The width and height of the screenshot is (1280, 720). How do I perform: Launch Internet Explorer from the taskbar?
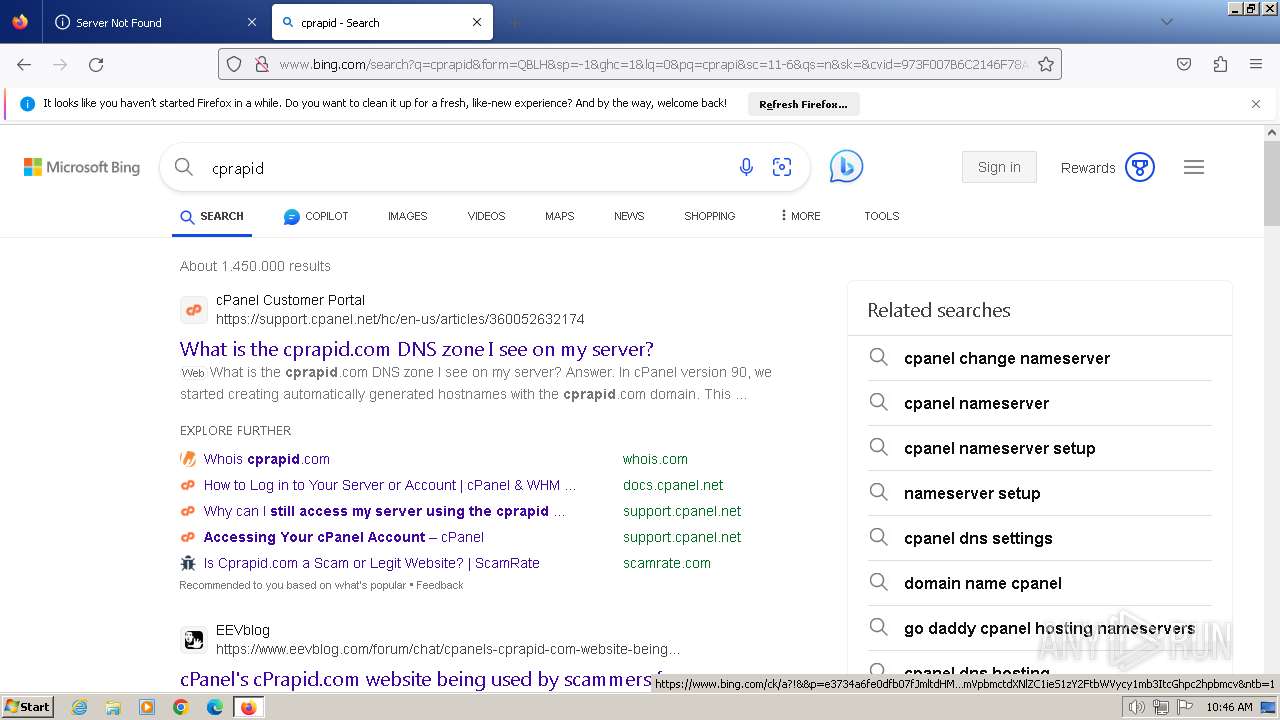pos(79,707)
